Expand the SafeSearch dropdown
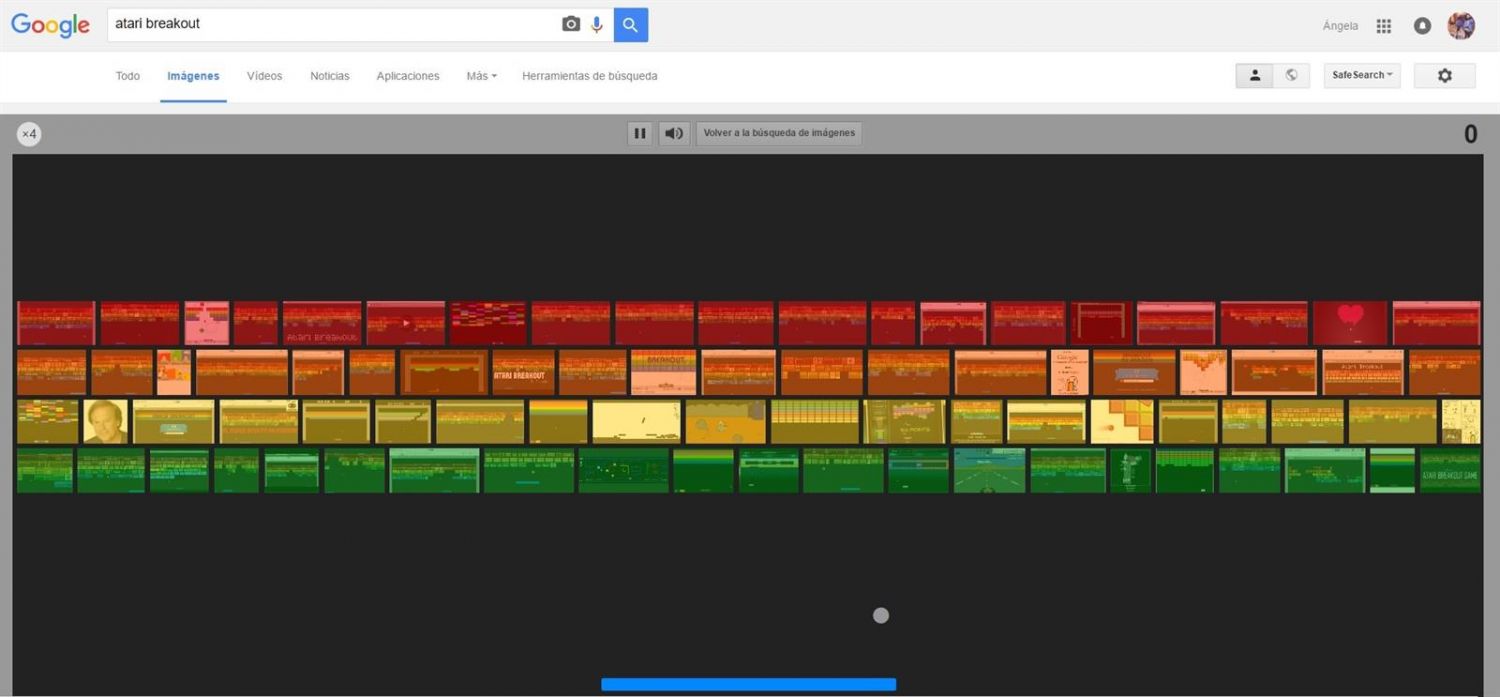Image resolution: width=1500 pixels, height=697 pixels. tap(1362, 75)
